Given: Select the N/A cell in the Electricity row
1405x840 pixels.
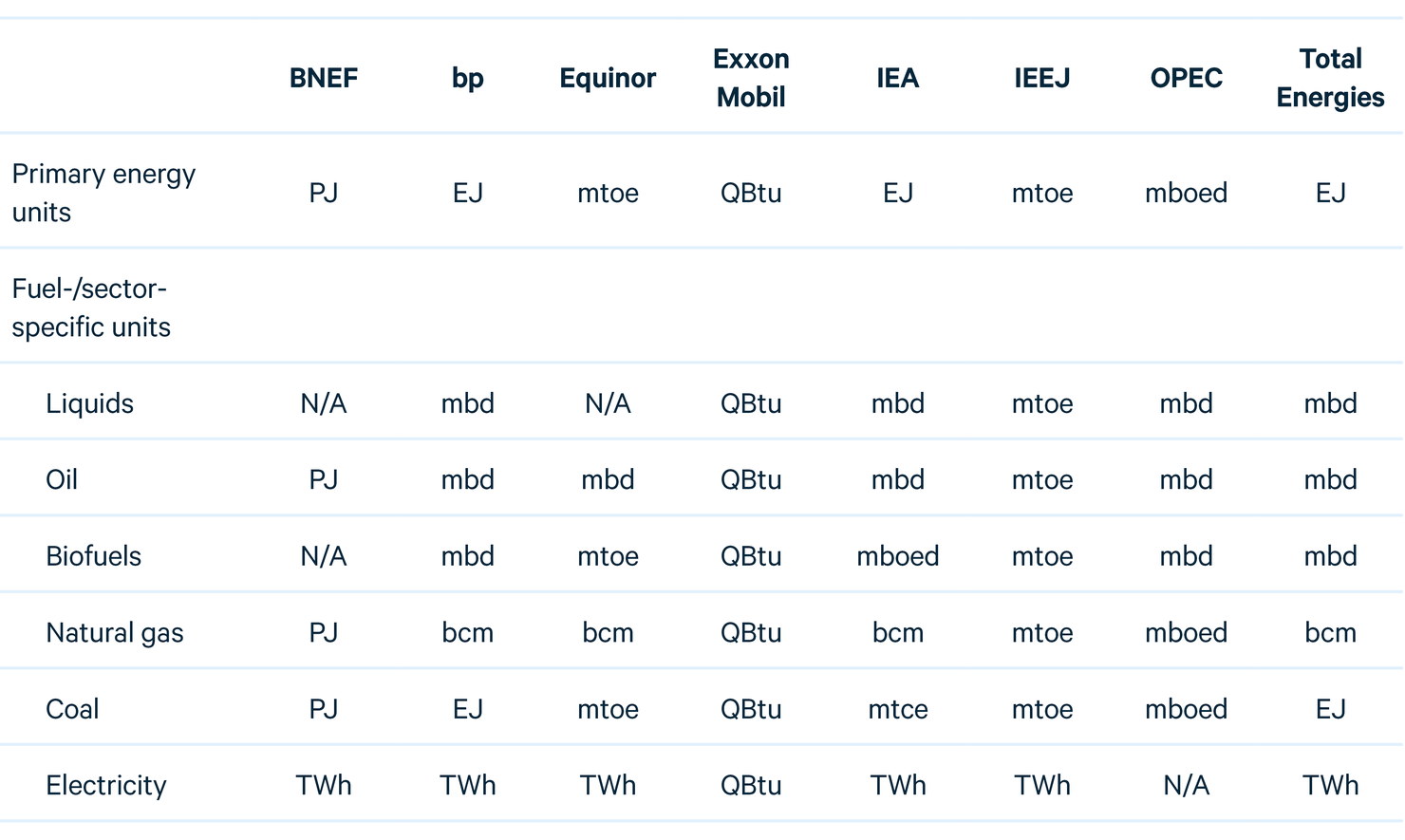Looking at the screenshot, I should pyautogui.click(x=1186, y=786).
